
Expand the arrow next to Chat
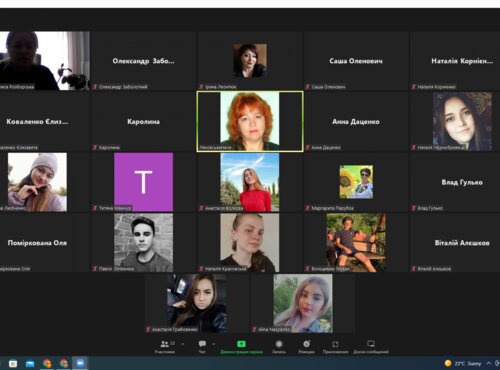pyautogui.click(x=213, y=344)
